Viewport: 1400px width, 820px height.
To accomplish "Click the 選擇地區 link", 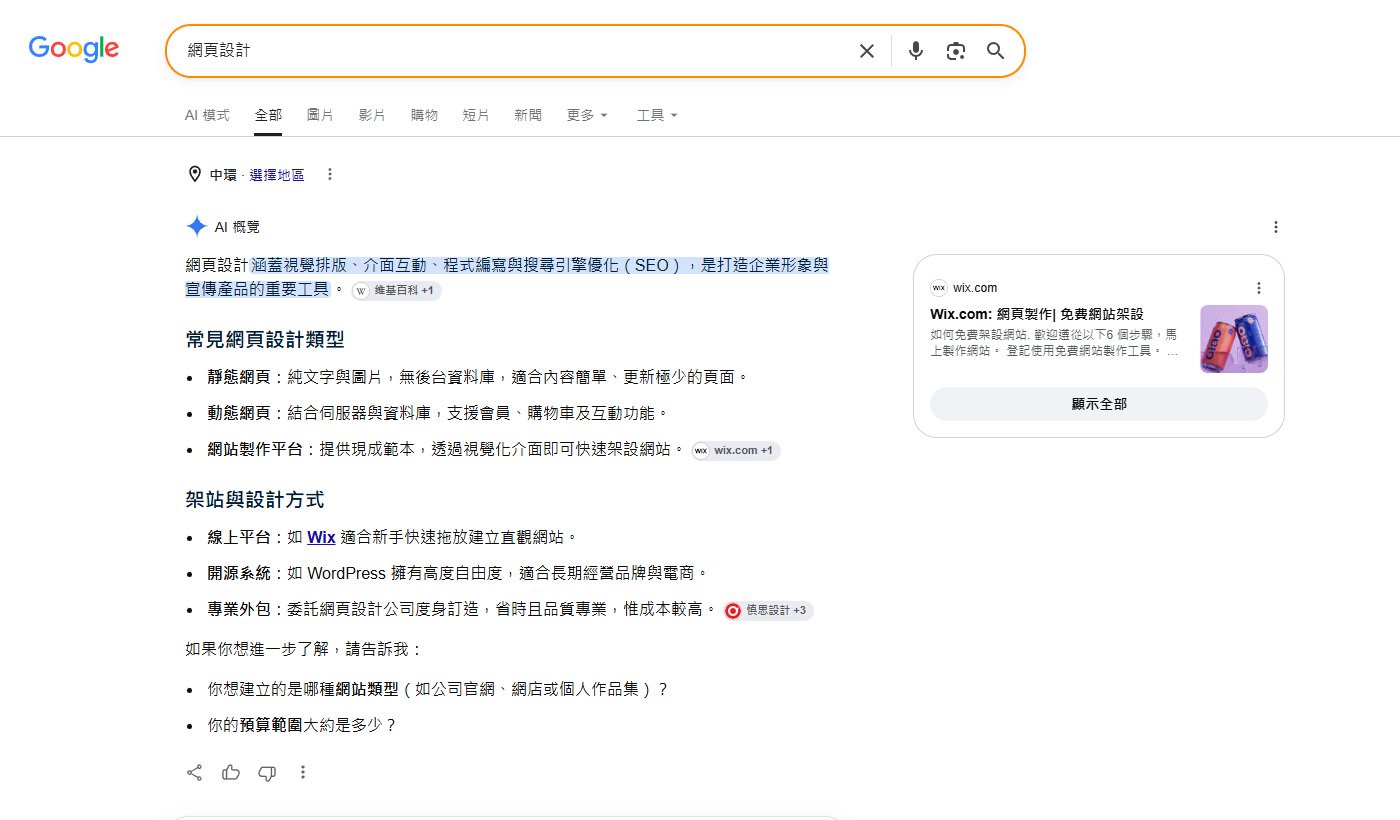I will 277,175.
